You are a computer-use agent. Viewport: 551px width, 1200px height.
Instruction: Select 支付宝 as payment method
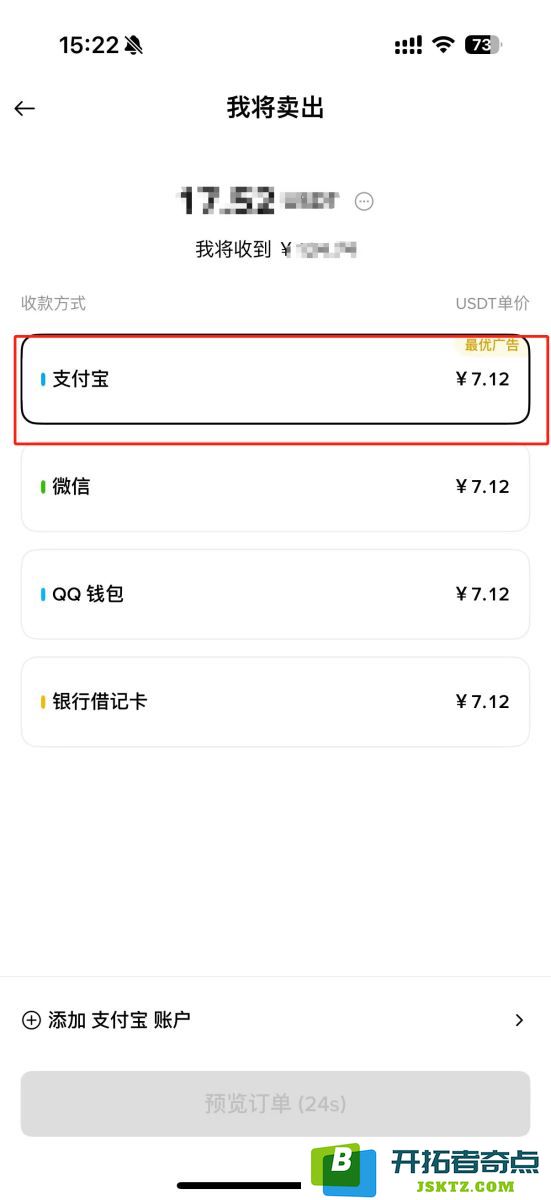pos(275,379)
